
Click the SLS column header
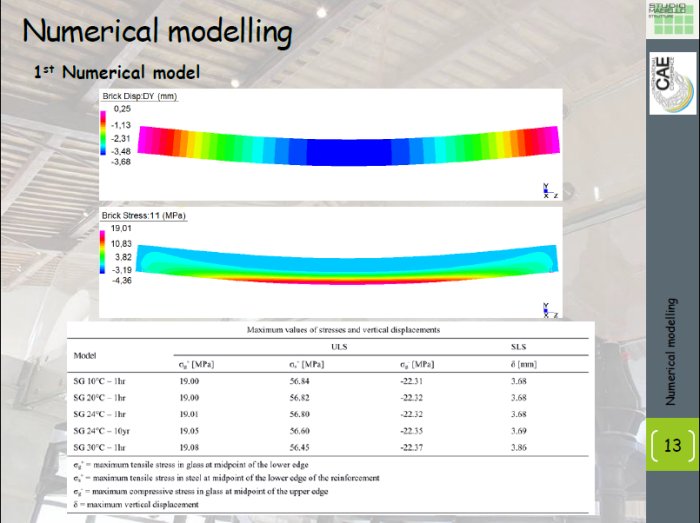pyautogui.click(x=518, y=347)
